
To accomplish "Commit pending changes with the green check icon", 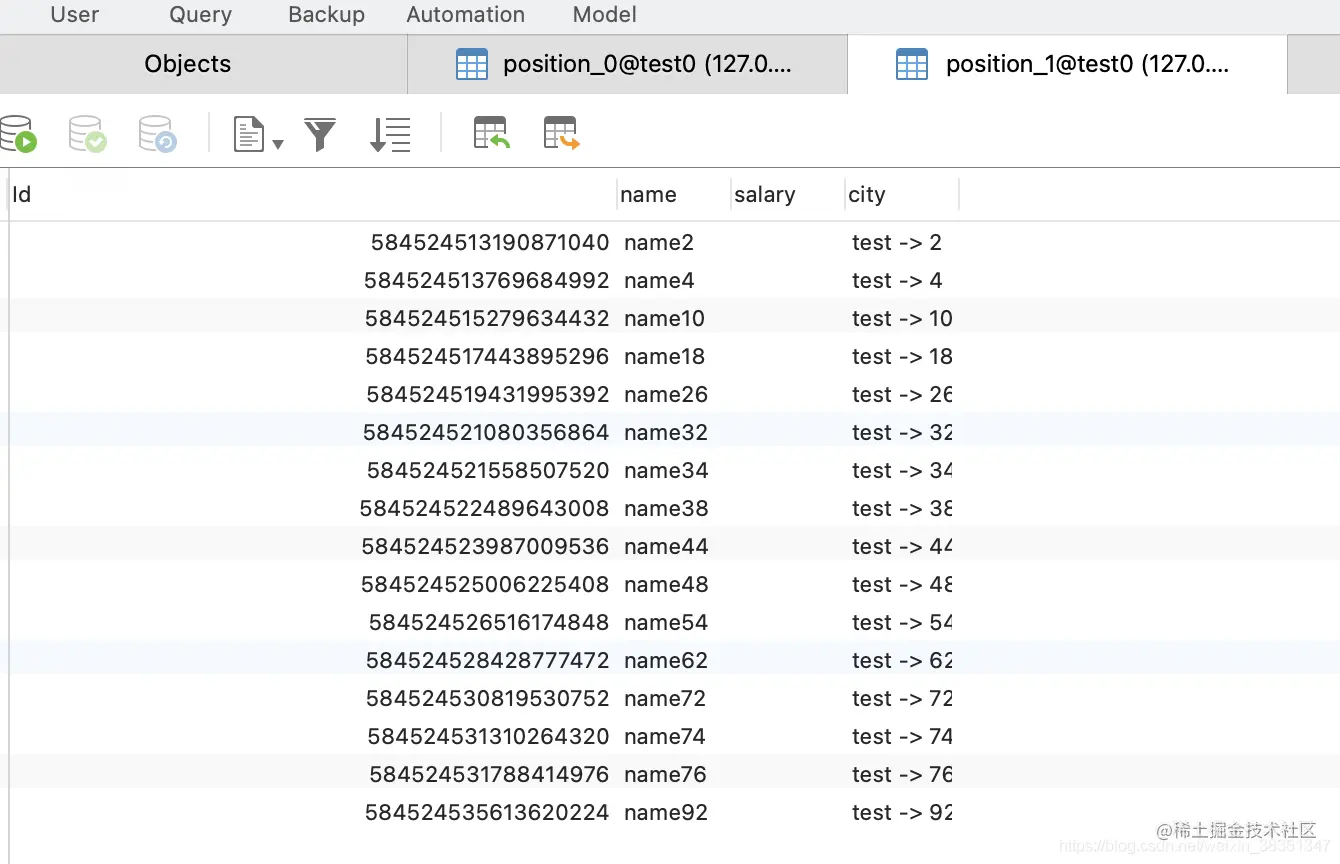I will click(x=87, y=133).
